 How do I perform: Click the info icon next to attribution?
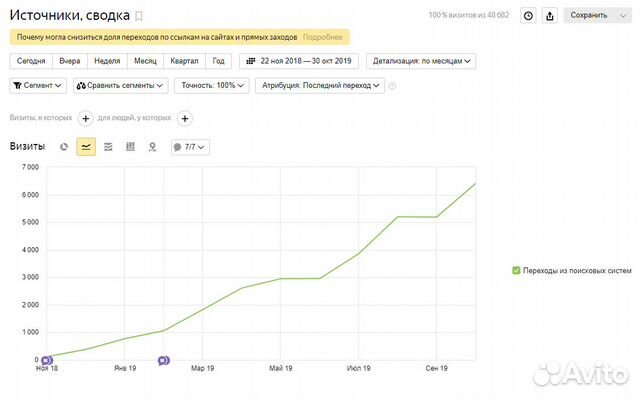point(392,86)
